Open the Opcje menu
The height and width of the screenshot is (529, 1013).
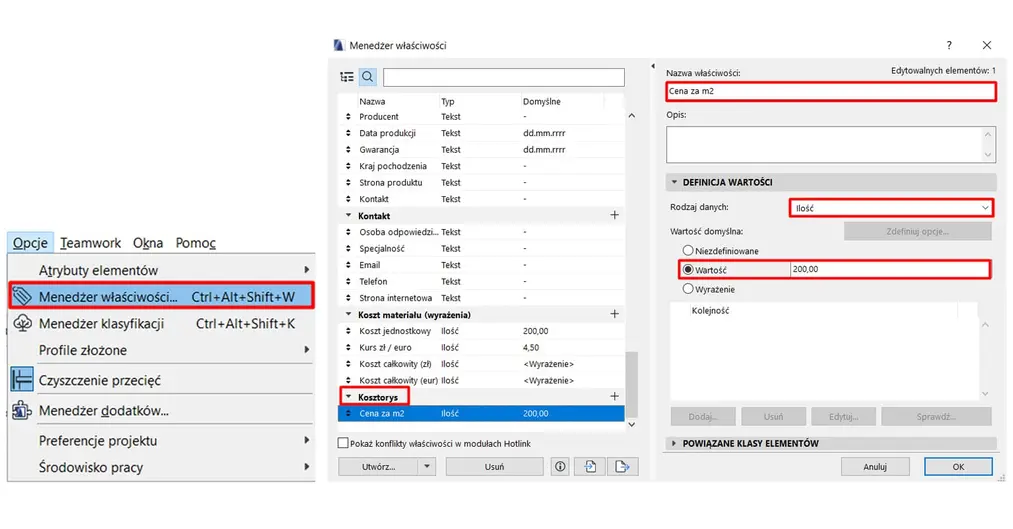30,243
